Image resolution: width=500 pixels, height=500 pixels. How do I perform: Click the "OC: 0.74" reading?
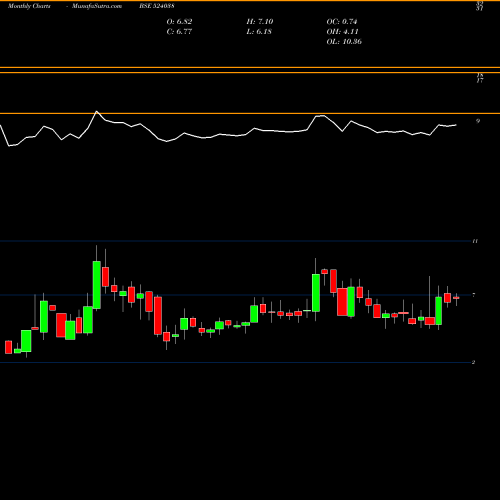click(342, 22)
